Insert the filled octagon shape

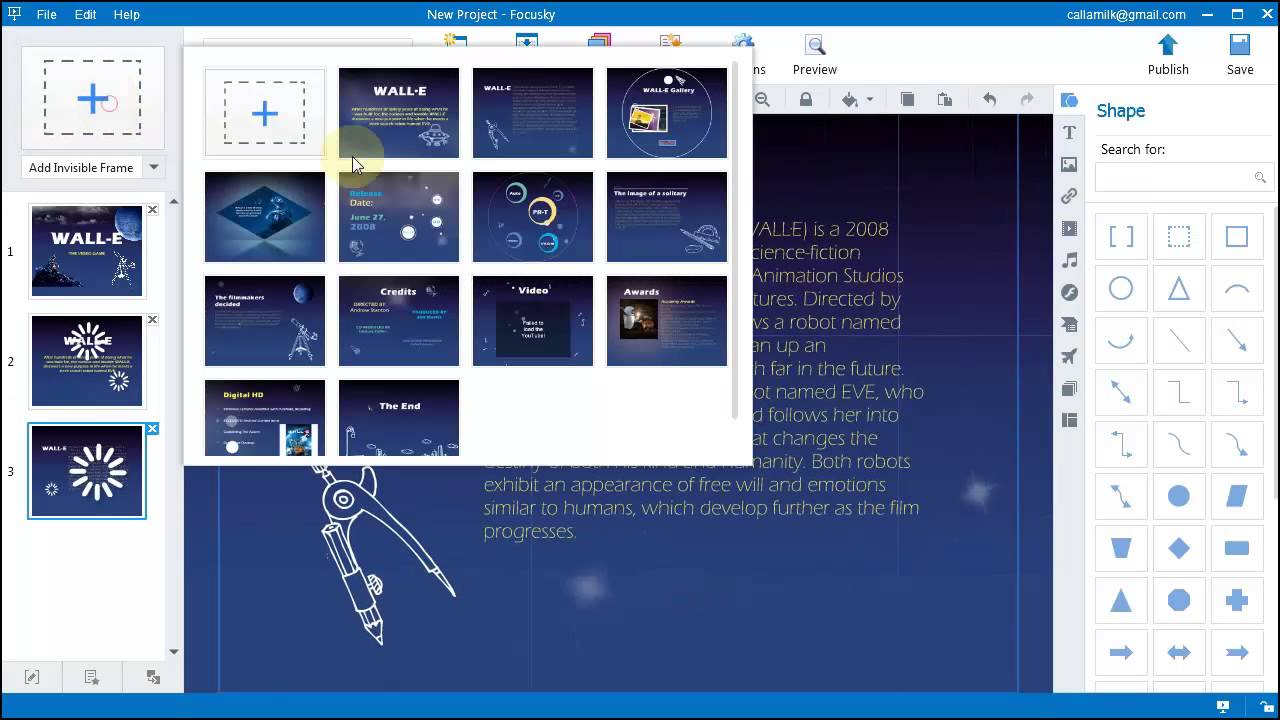click(1179, 600)
